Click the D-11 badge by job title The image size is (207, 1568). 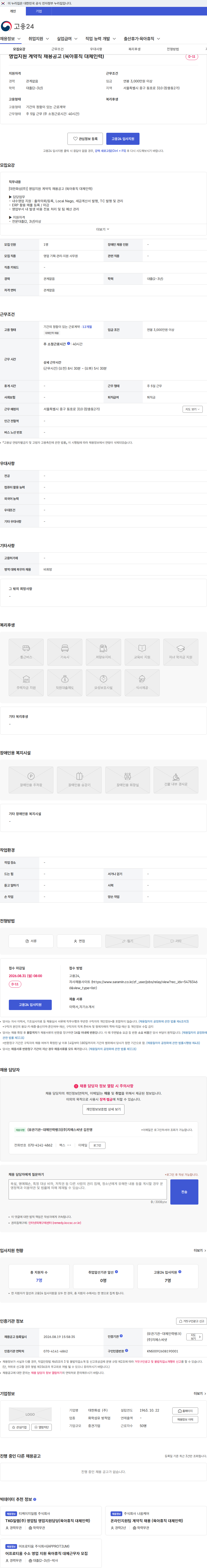[x=192, y=57]
